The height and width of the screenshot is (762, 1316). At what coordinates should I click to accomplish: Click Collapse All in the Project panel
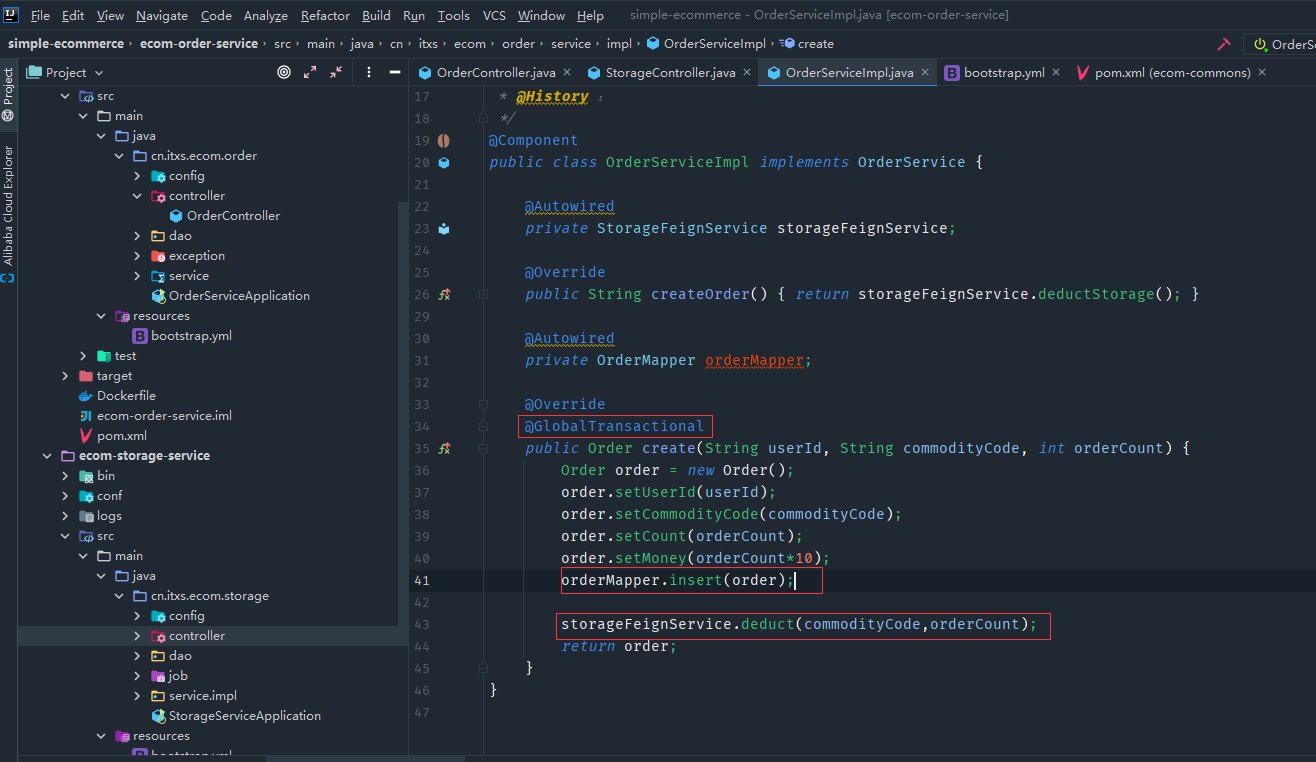pyautogui.click(x=335, y=72)
